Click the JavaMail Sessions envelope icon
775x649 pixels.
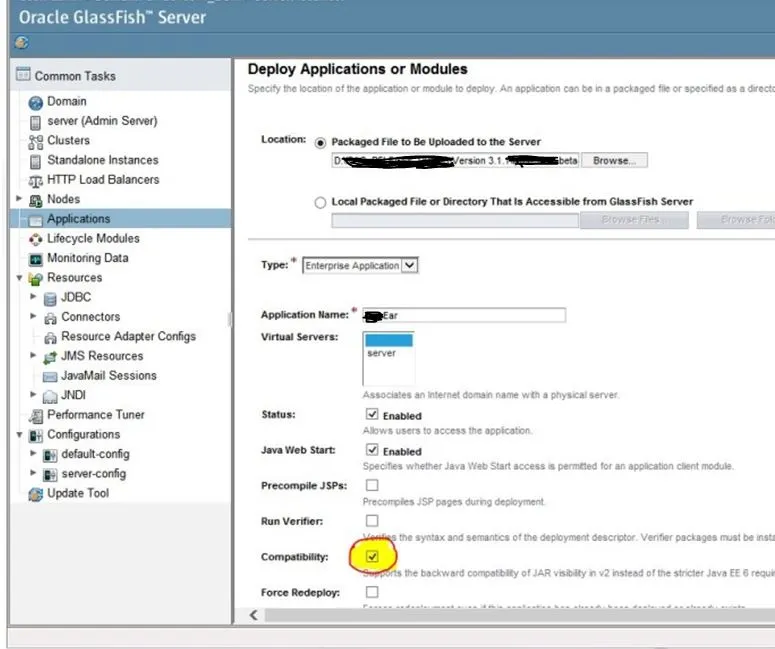coord(50,377)
